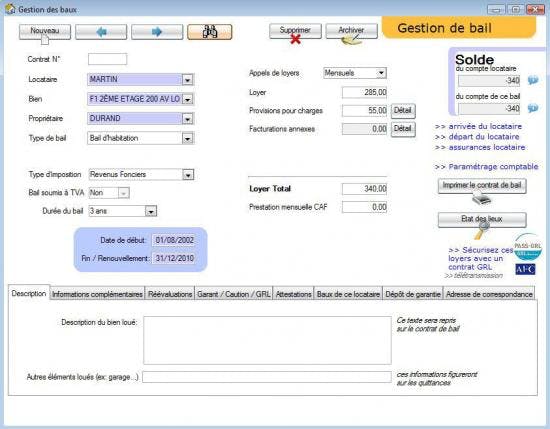
Task: Click the Autres éléments loués field
Action: coord(267,377)
